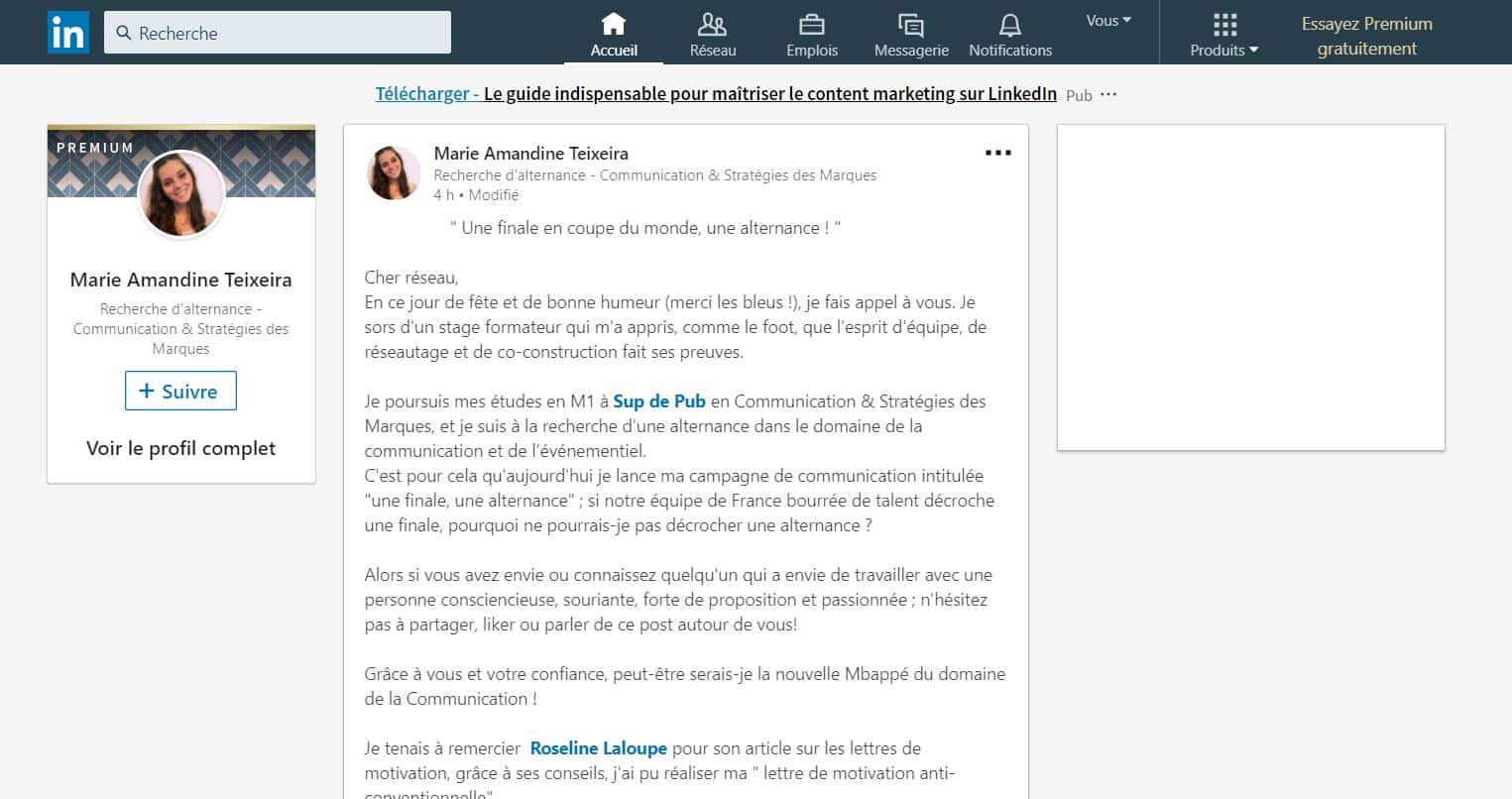Open the Emplois briefcase icon
Screen dimensions: 1512x799
(x=812, y=23)
